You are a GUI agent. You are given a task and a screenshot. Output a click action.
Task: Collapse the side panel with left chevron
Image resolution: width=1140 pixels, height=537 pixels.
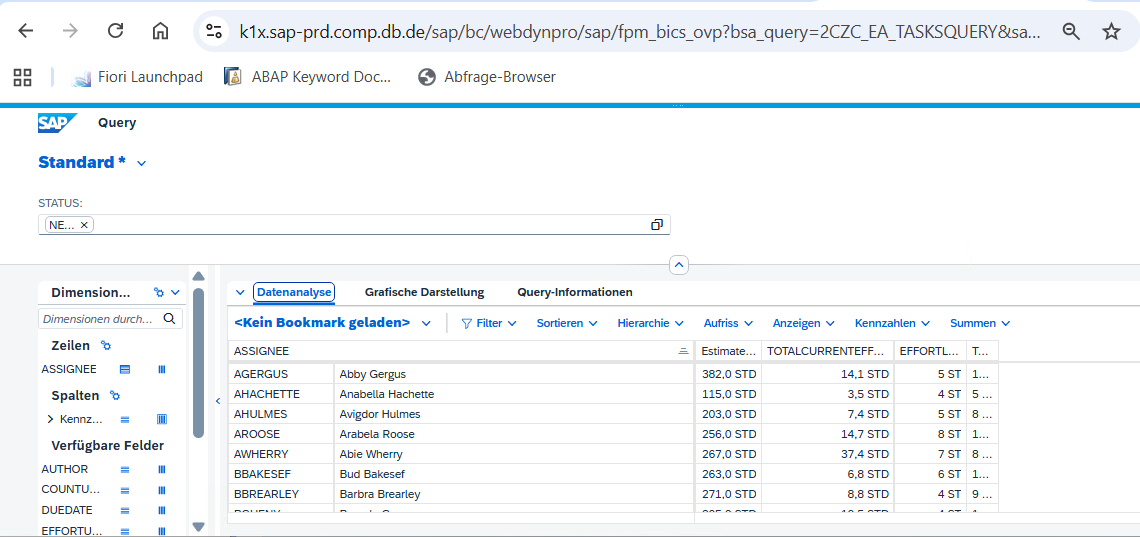click(x=217, y=400)
